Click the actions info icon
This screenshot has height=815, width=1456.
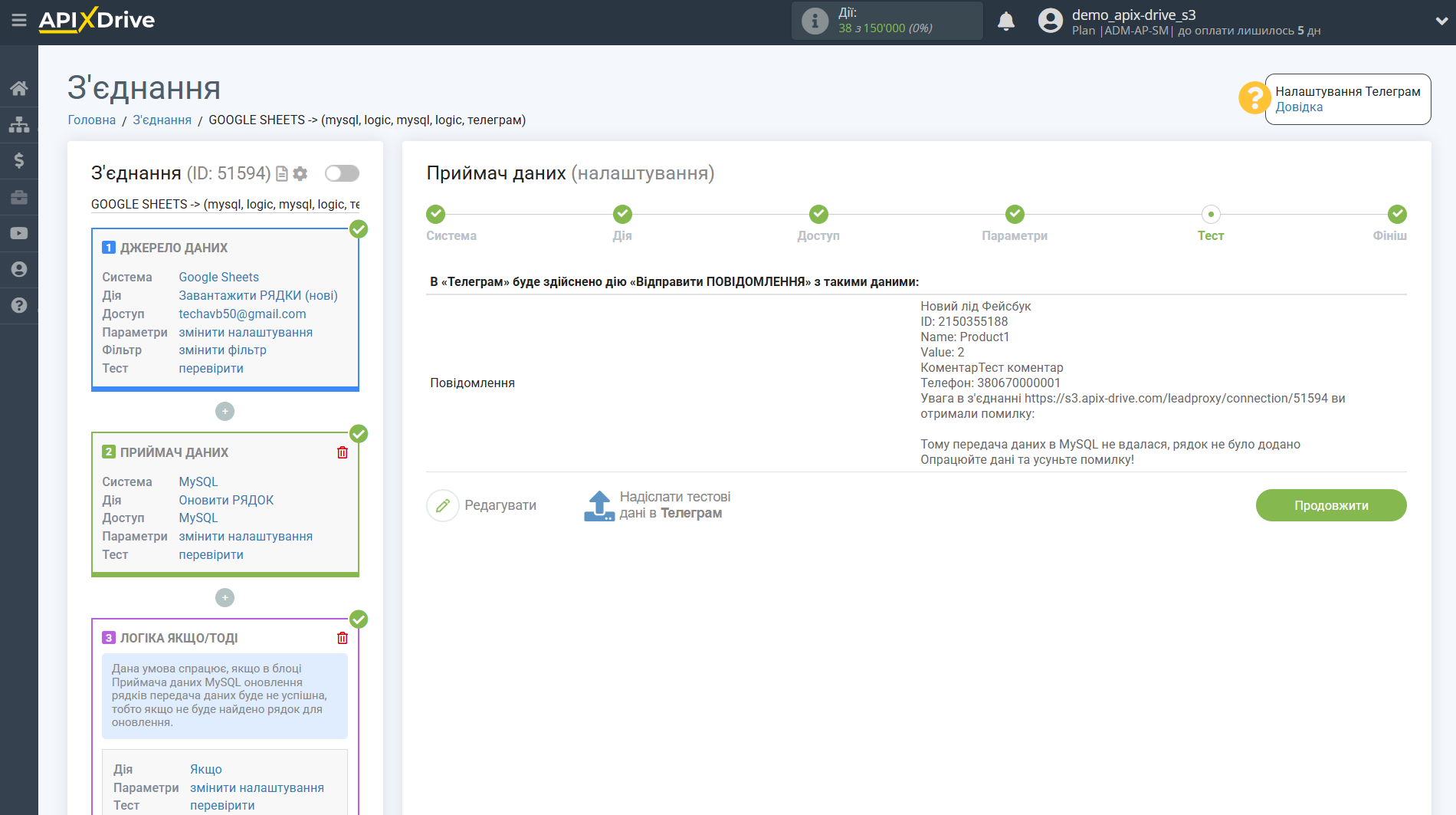click(815, 21)
